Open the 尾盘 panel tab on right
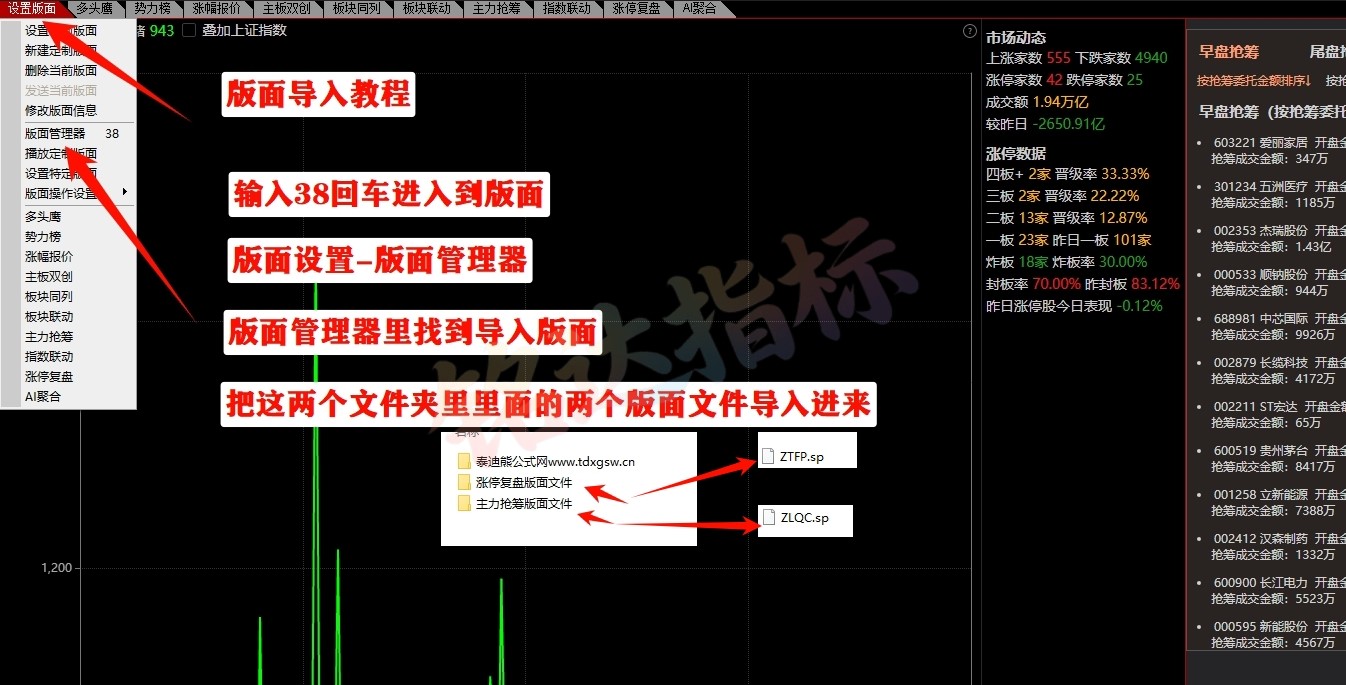The image size is (1346, 685). [x=1327, y=52]
